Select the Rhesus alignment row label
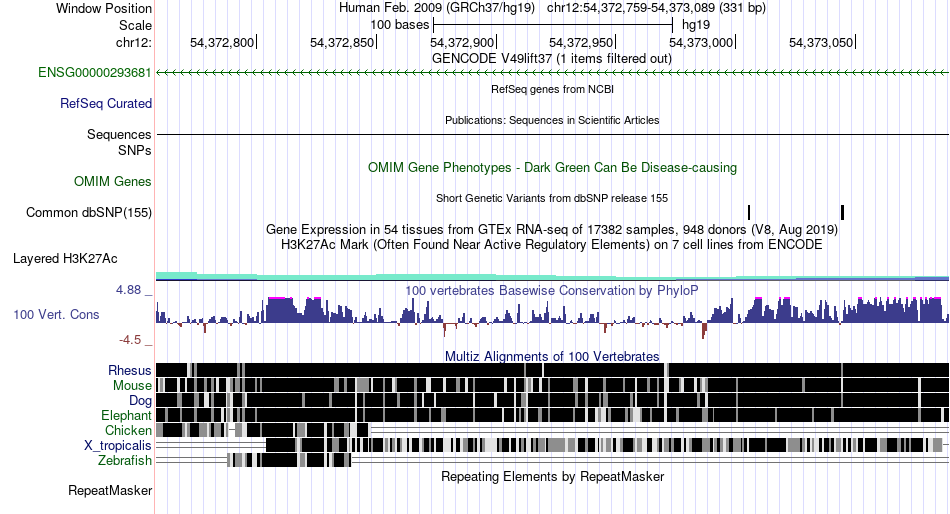 [x=130, y=370]
